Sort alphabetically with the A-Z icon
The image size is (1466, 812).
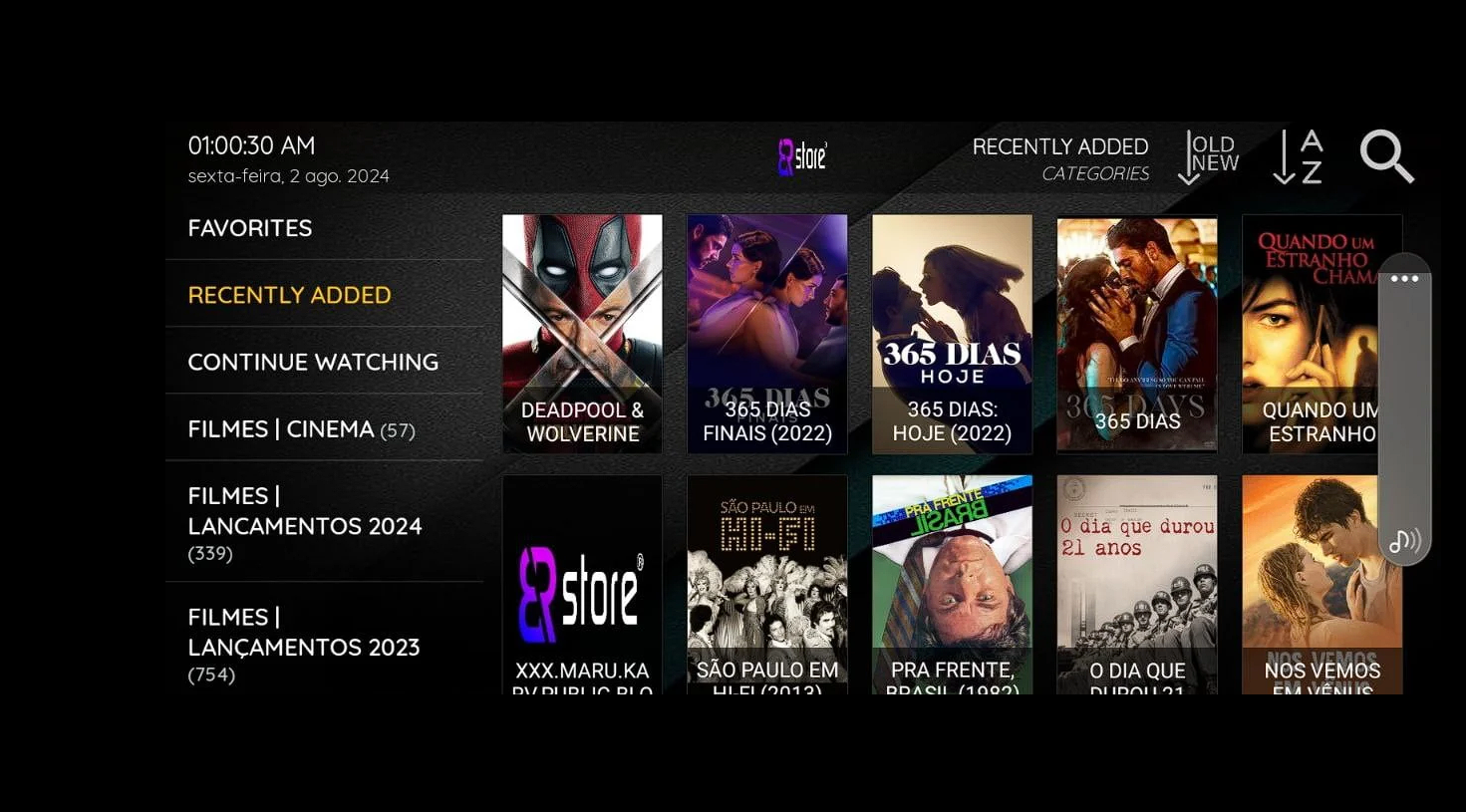(x=1298, y=157)
